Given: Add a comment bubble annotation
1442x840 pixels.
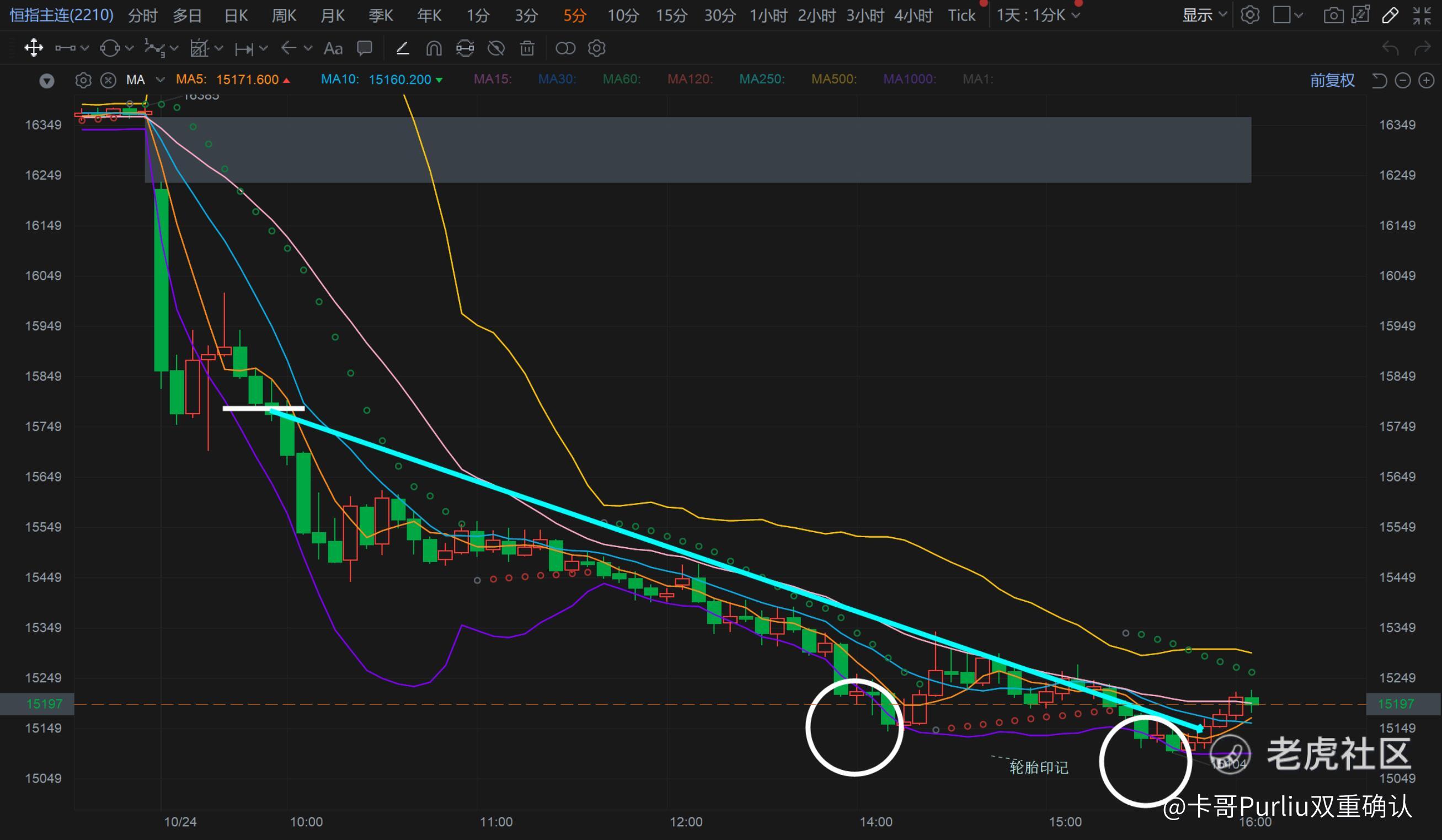Looking at the screenshot, I should click(365, 48).
